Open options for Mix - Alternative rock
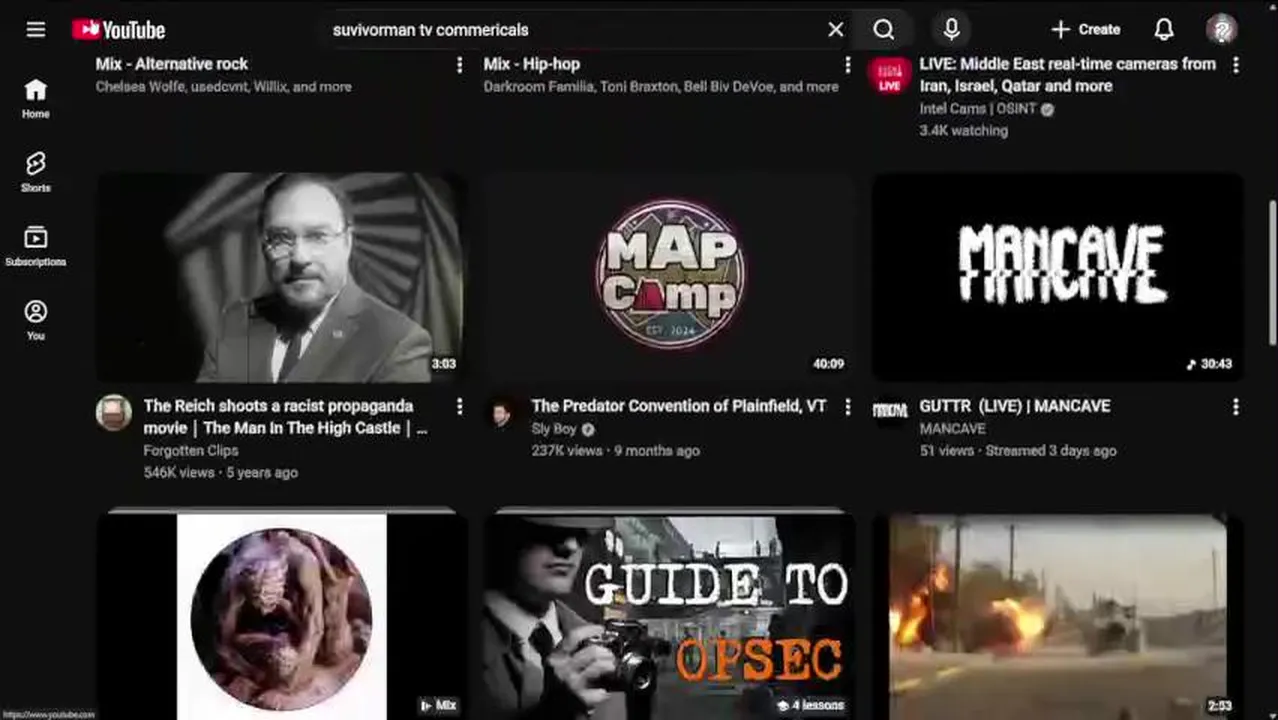This screenshot has height=720, width=1278. click(460, 64)
